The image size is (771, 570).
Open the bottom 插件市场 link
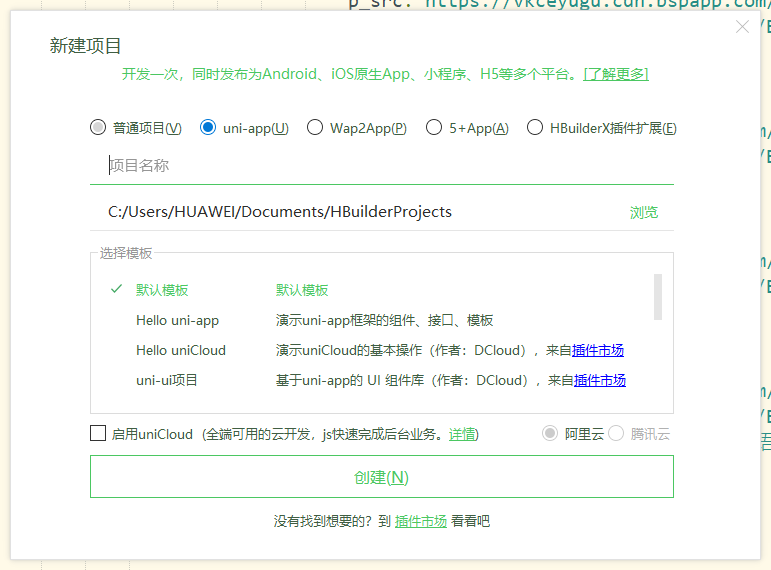point(421,521)
